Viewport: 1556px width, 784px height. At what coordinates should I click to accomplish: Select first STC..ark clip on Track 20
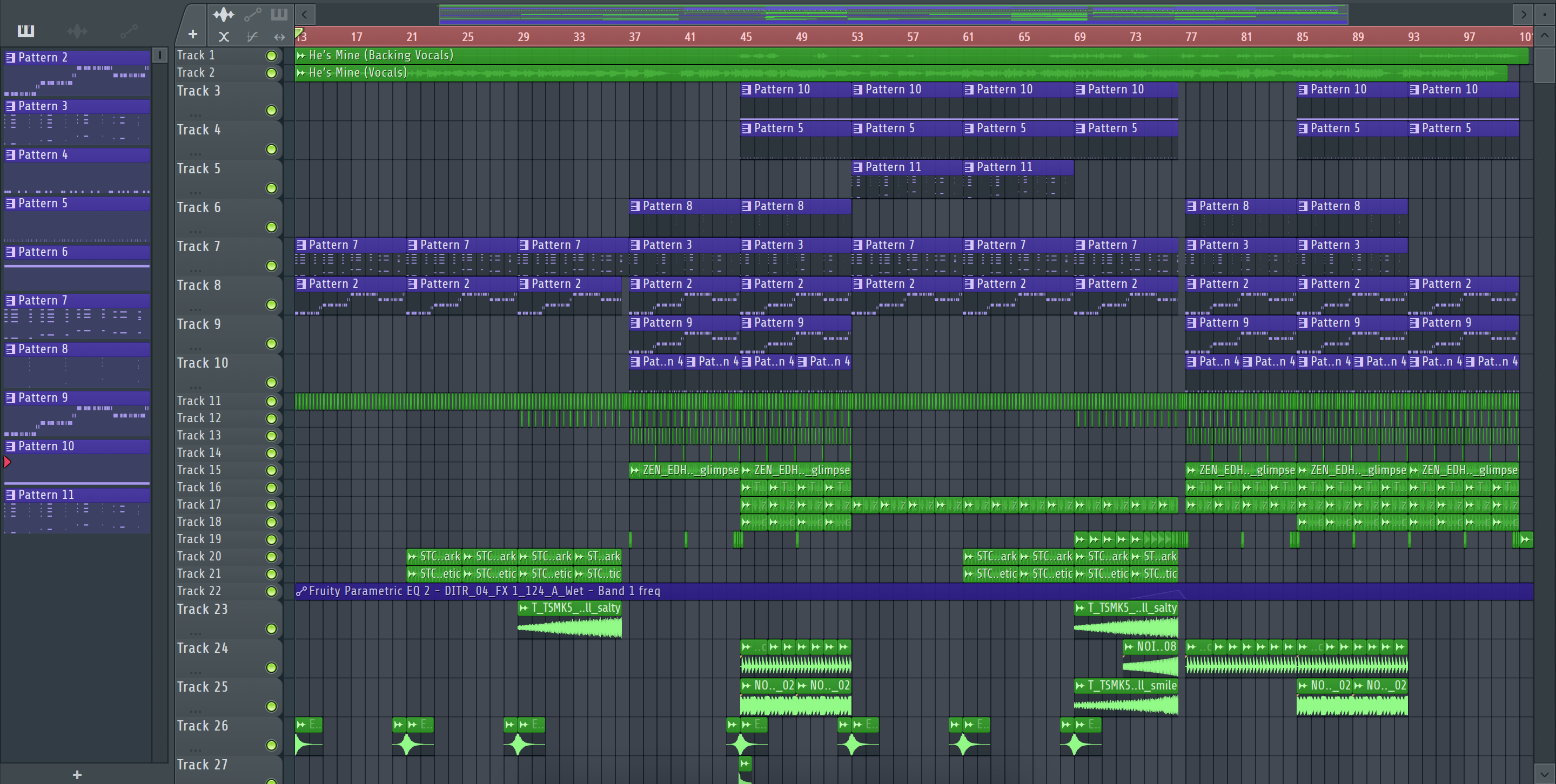[434, 557]
